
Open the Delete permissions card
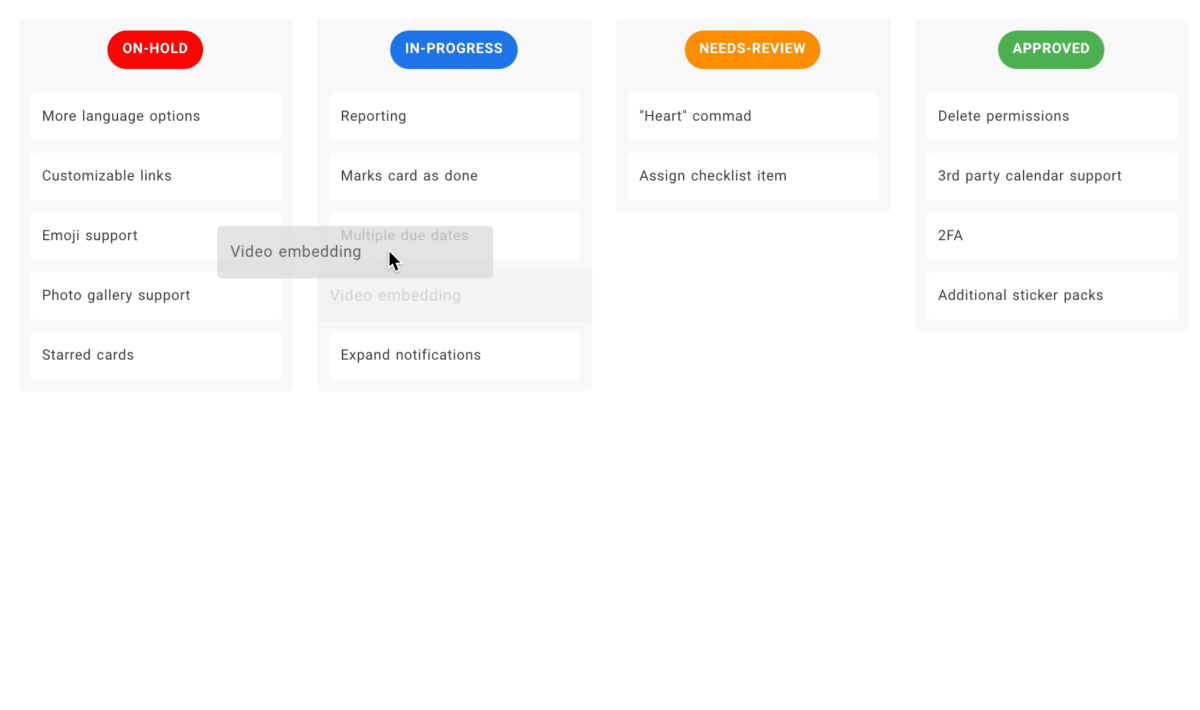pyautogui.click(x=1051, y=116)
